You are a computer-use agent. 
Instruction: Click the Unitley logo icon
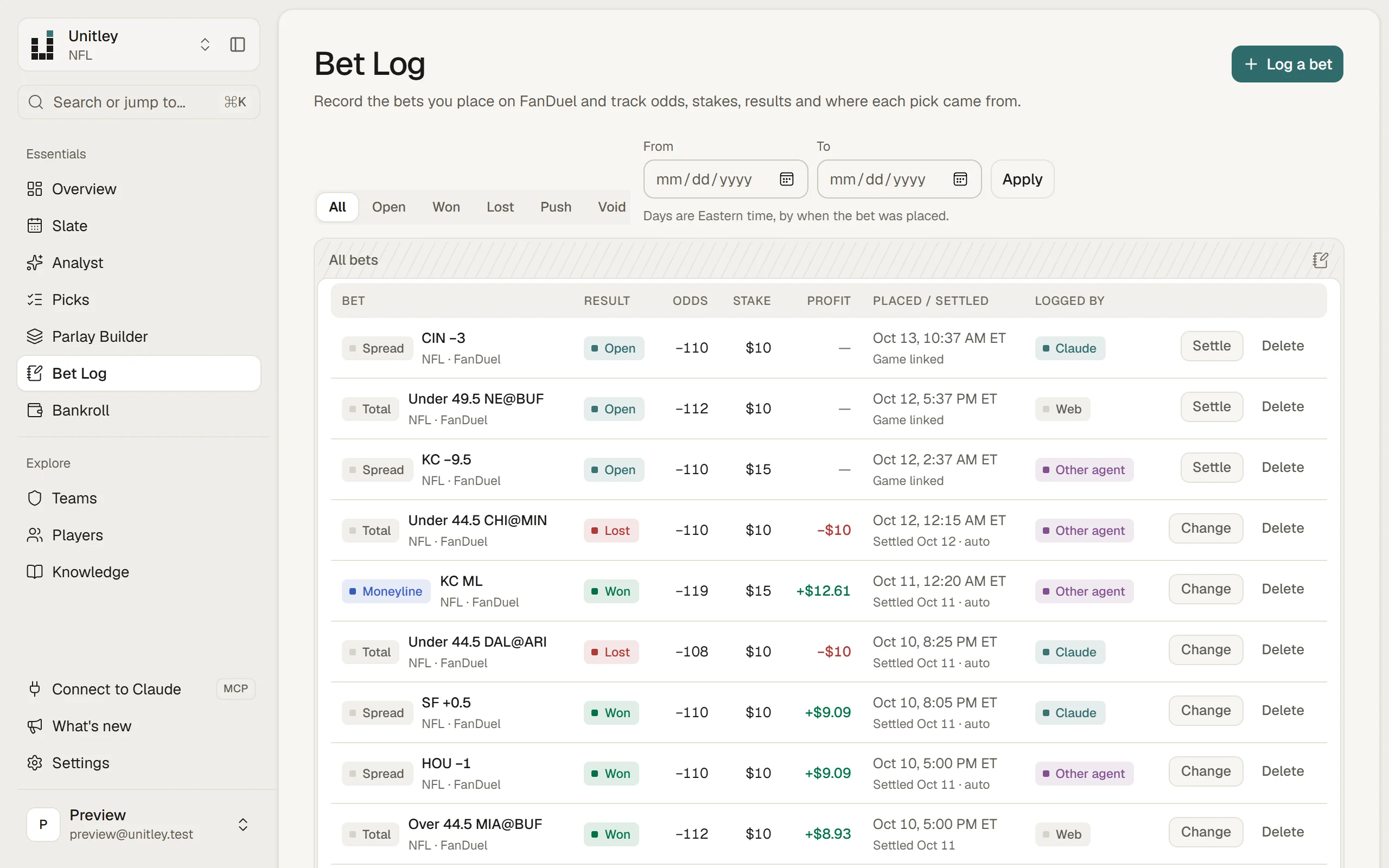click(x=42, y=45)
